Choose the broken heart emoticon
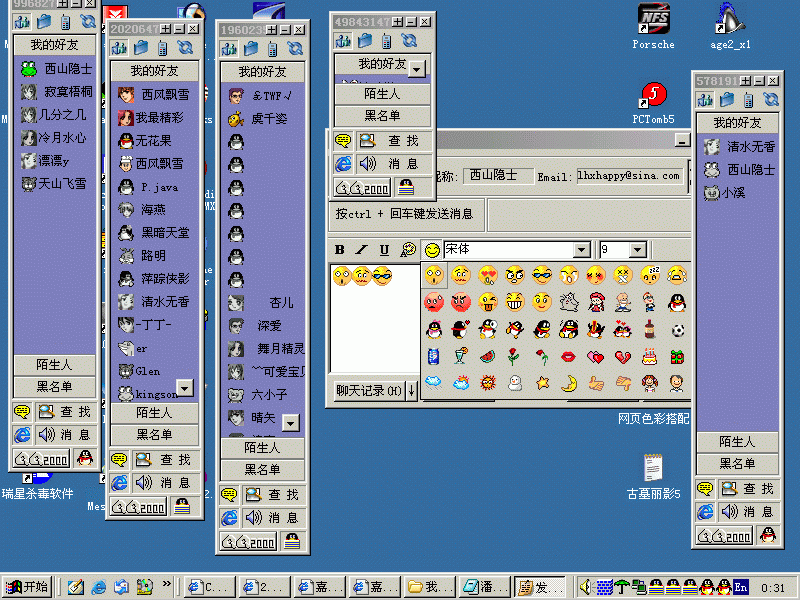Viewport: 800px width, 600px height. click(623, 356)
